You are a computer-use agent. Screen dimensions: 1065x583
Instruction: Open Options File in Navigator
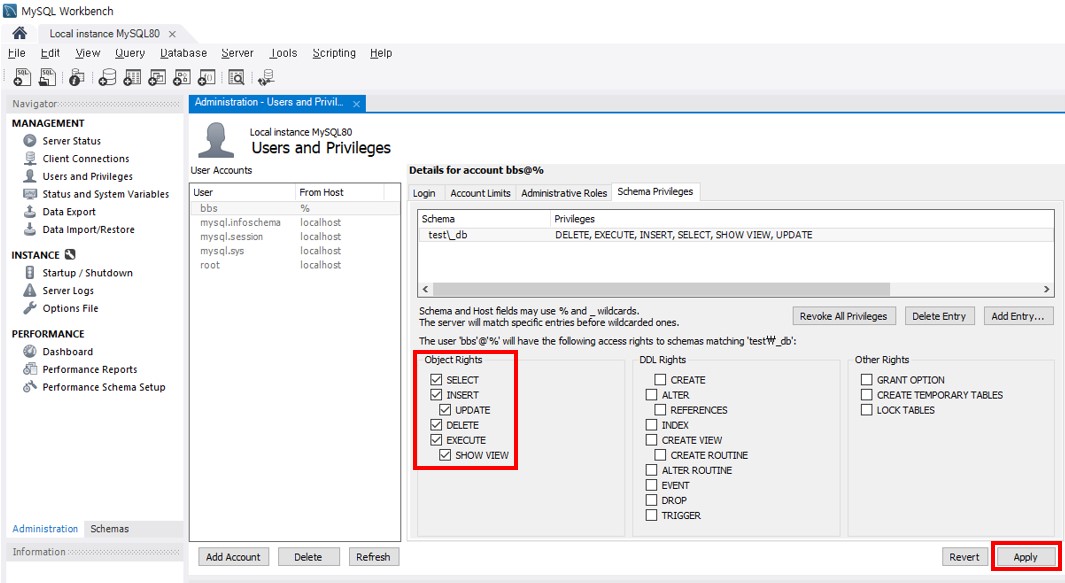(70, 308)
